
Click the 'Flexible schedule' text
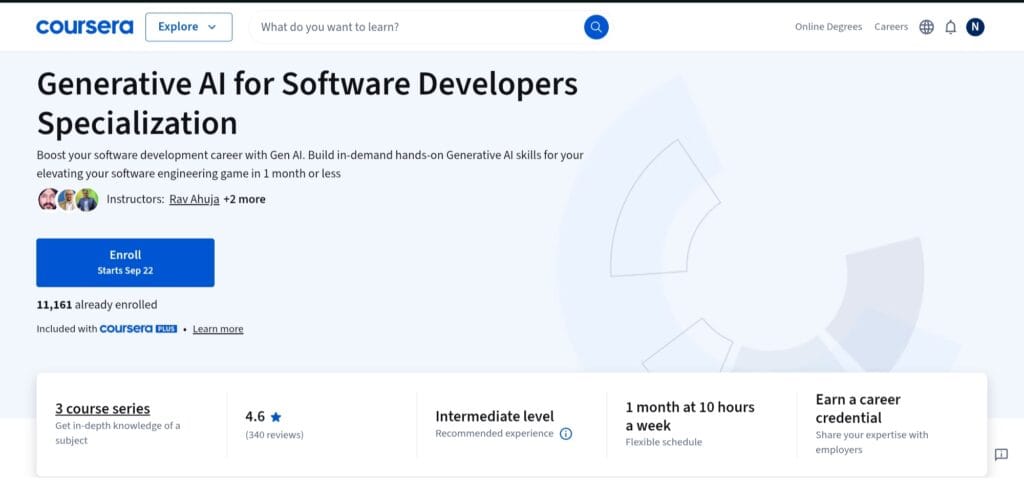664,442
